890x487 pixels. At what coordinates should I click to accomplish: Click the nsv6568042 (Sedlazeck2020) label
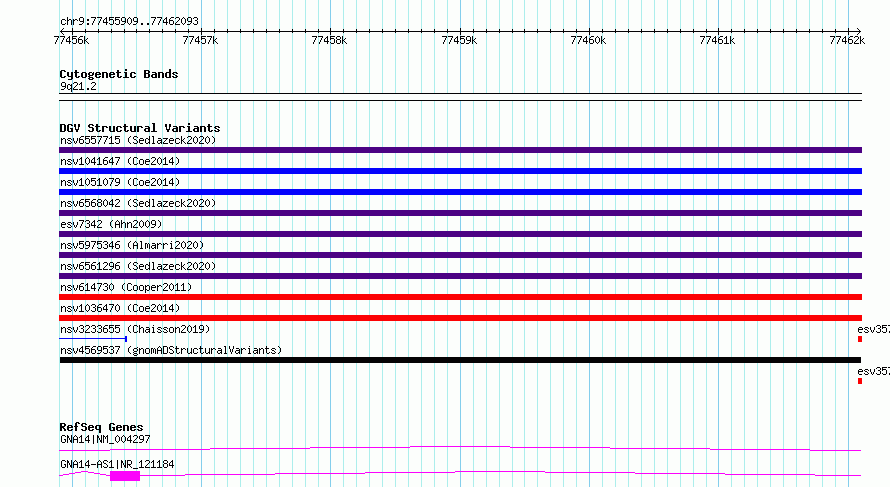[x=138, y=203]
